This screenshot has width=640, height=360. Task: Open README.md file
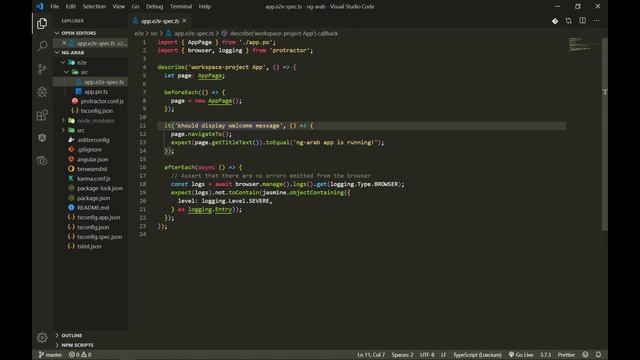[x=93, y=208]
